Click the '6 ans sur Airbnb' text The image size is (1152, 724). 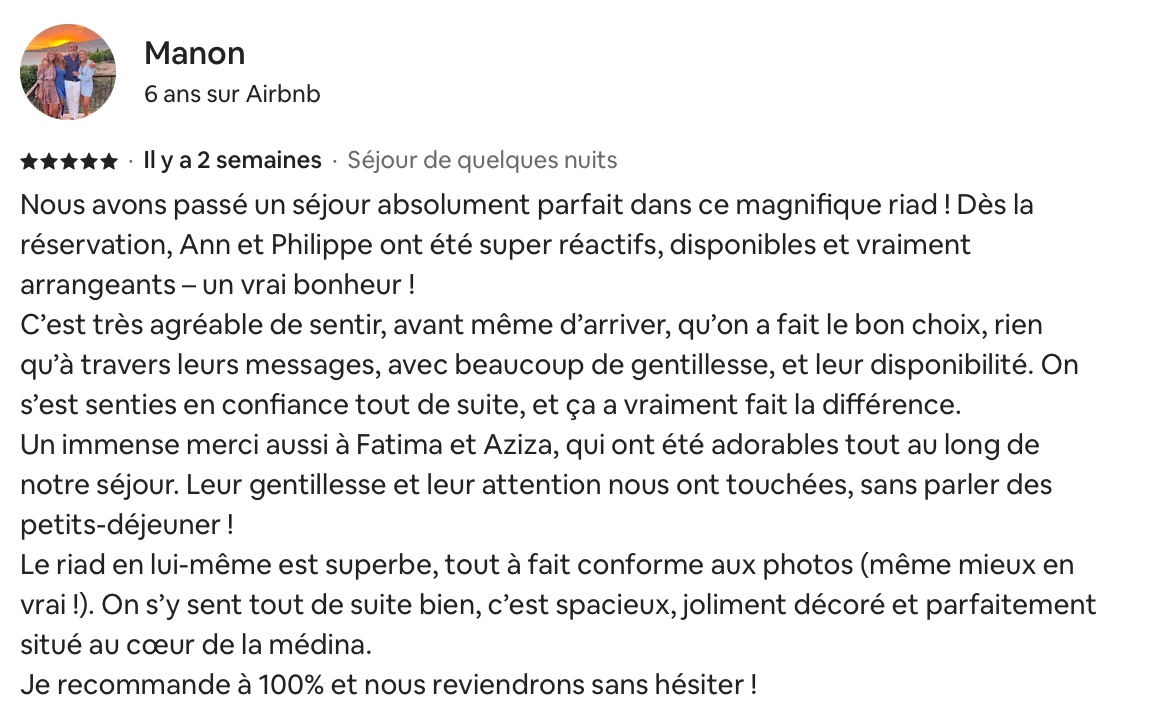pyautogui.click(x=232, y=94)
